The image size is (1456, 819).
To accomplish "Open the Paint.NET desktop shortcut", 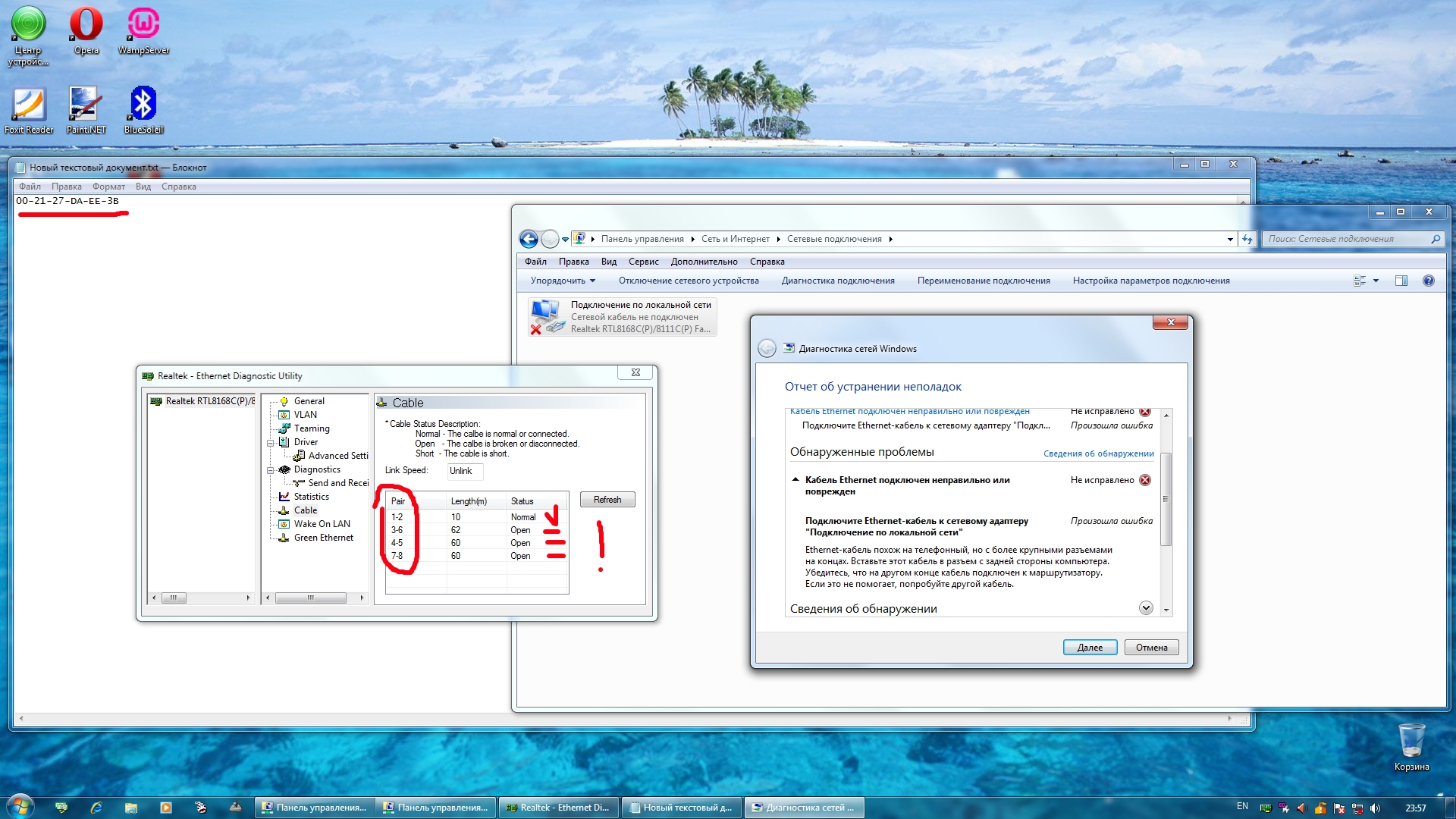I will (x=86, y=110).
